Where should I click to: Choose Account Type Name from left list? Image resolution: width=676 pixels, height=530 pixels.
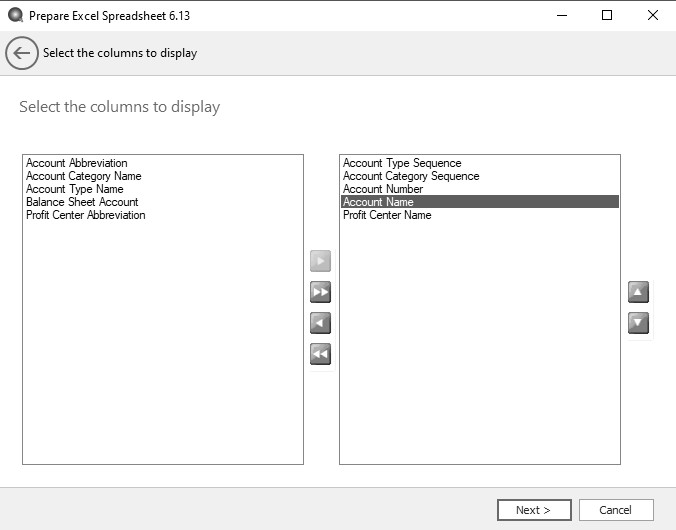pyautogui.click(x=75, y=189)
